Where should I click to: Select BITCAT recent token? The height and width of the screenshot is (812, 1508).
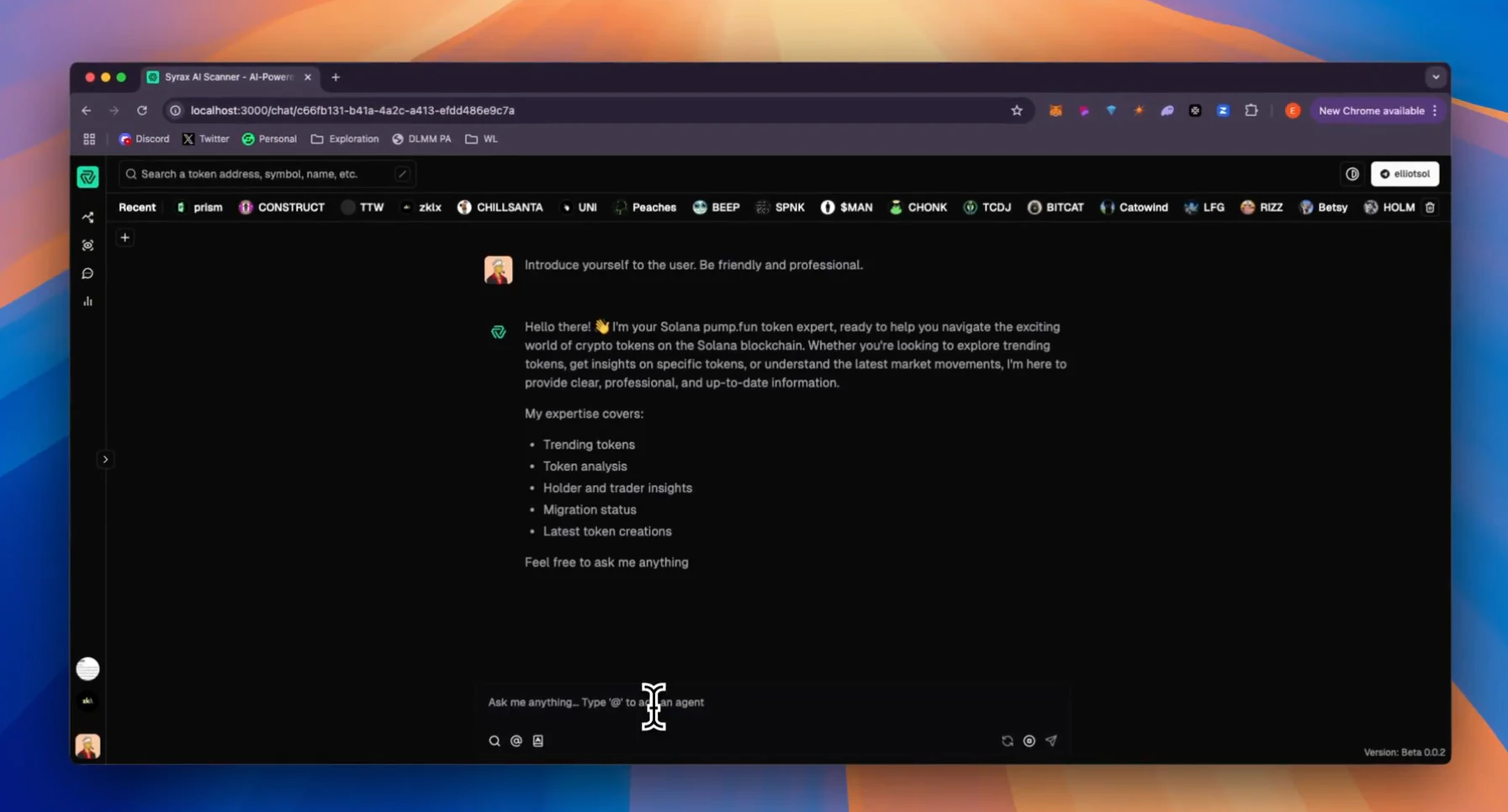click(x=1056, y=207)
